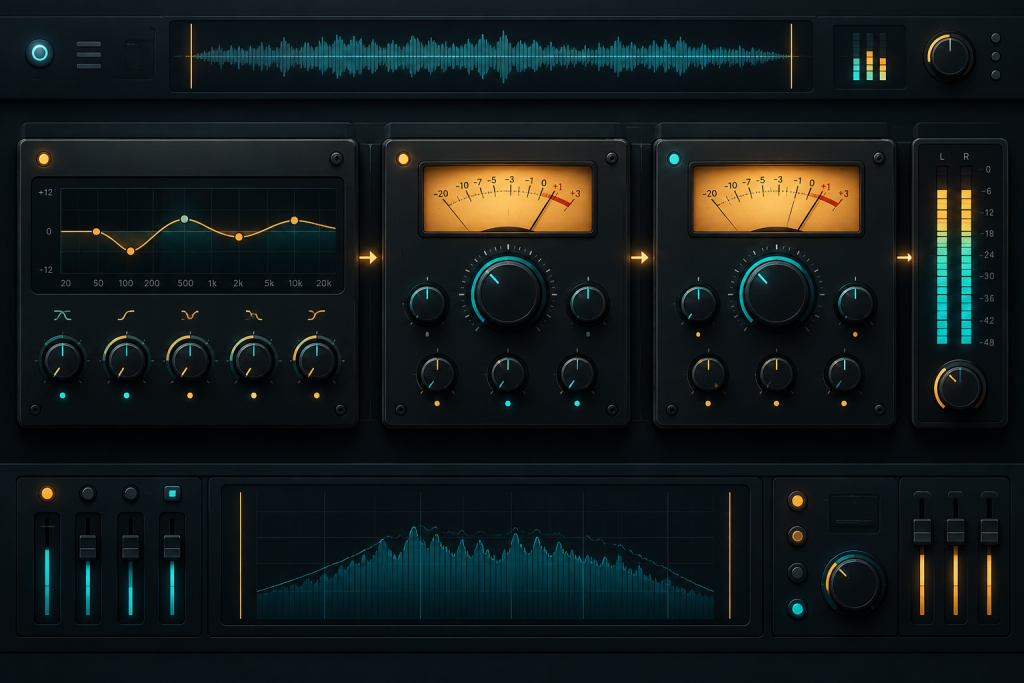Click the cyan square button above the fourth cyan fader
Viewport: 1024px width, 683px height.
[x=172, y=493]
